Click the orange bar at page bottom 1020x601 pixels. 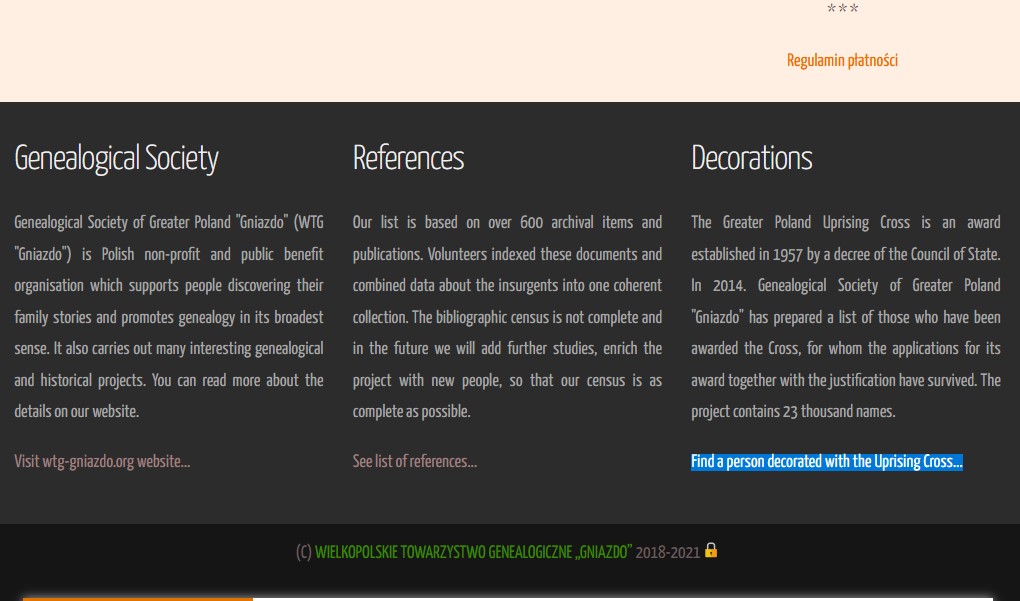click(138, 598)
